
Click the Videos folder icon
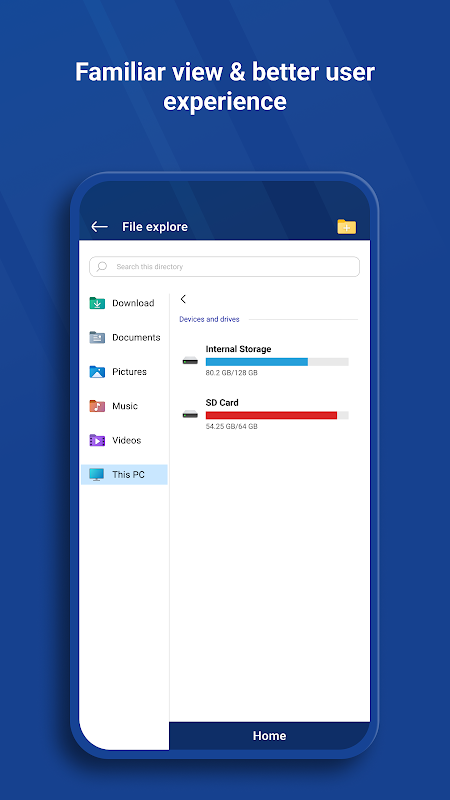[x=97, y=440]
